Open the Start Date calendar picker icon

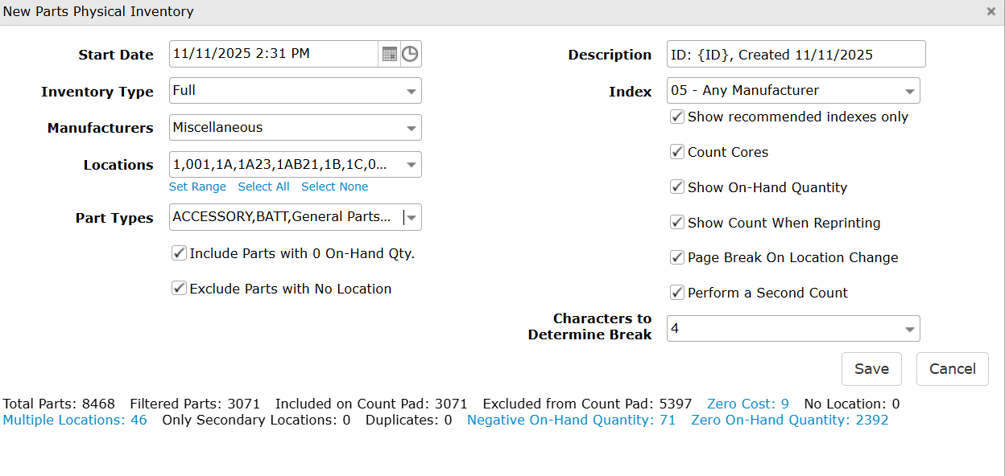[x=389, y=54]
